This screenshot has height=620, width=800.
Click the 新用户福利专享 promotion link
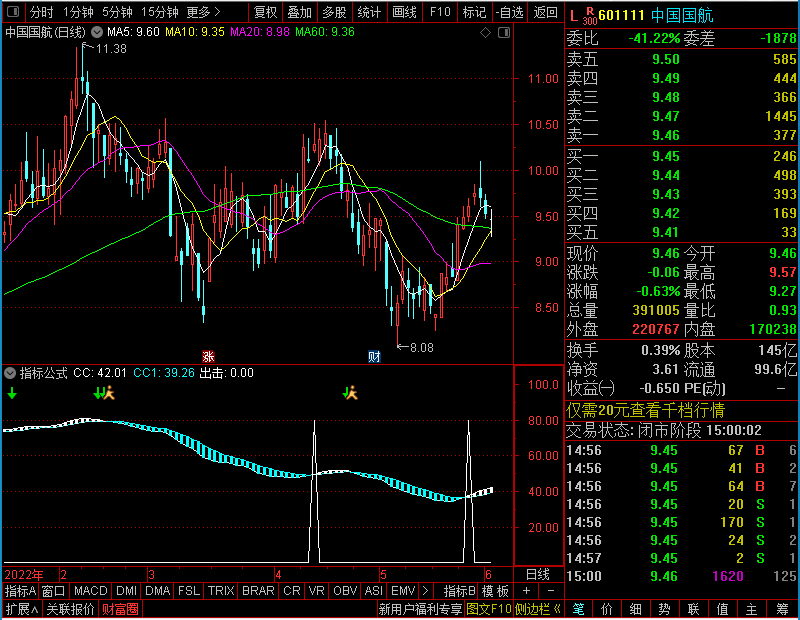(x=420, y=609)
